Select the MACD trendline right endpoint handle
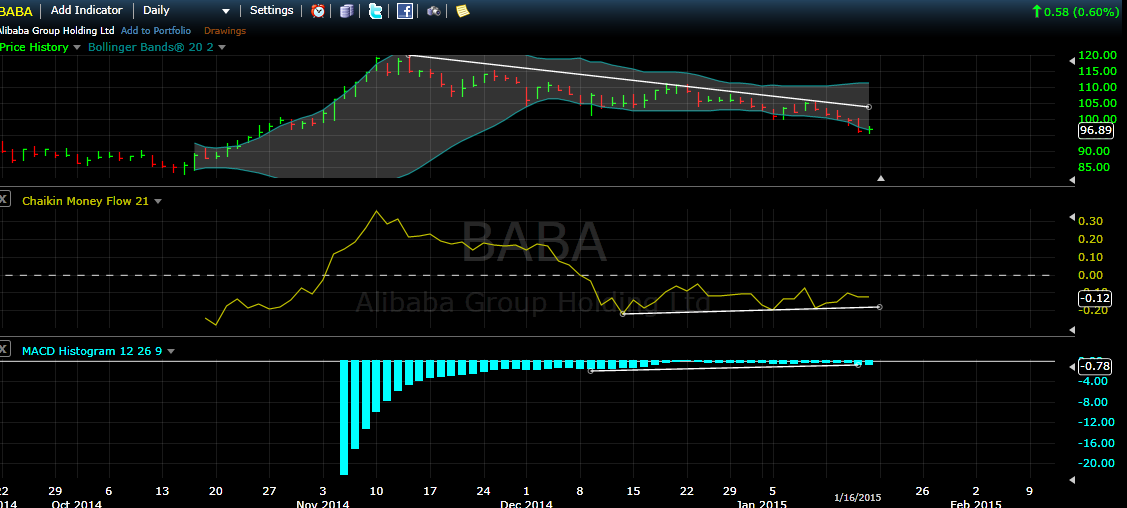Viewport: 1127px width, 508px height. pyautogui.click(x=858, y=365)
